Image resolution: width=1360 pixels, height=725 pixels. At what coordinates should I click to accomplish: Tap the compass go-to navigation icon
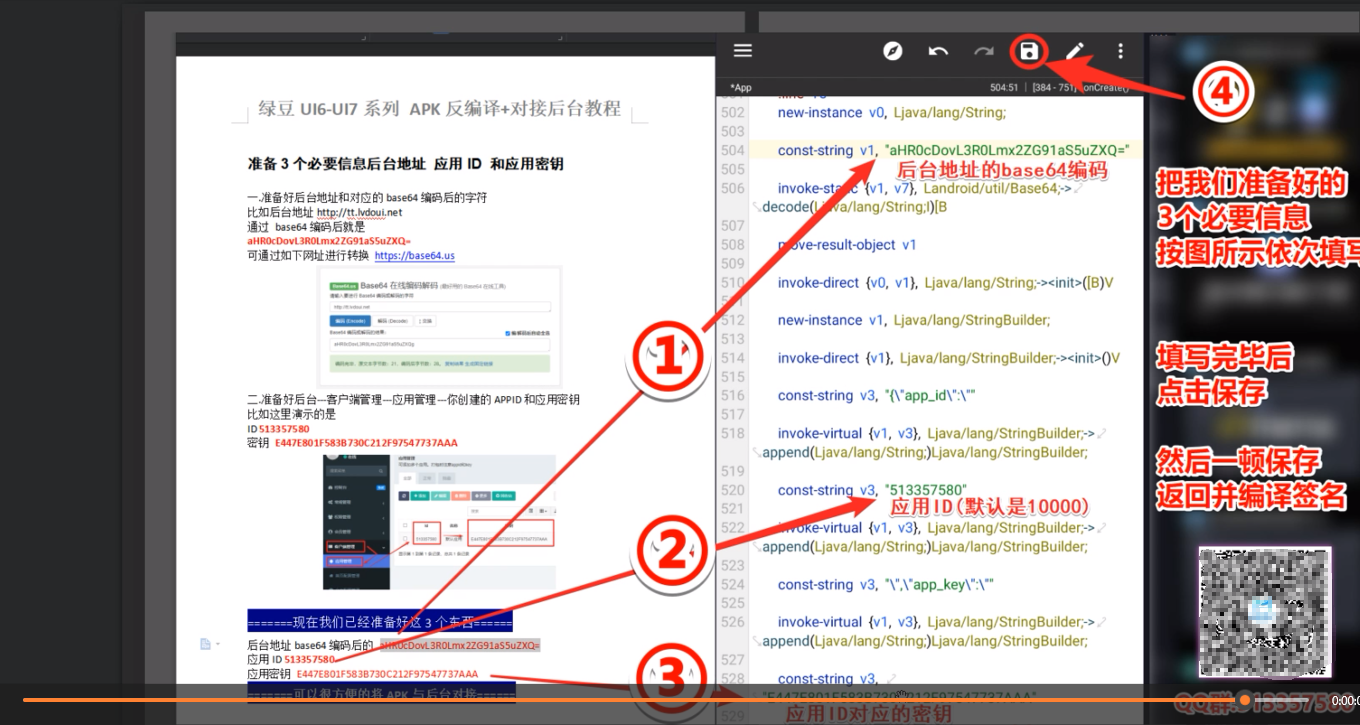point(893,50)
